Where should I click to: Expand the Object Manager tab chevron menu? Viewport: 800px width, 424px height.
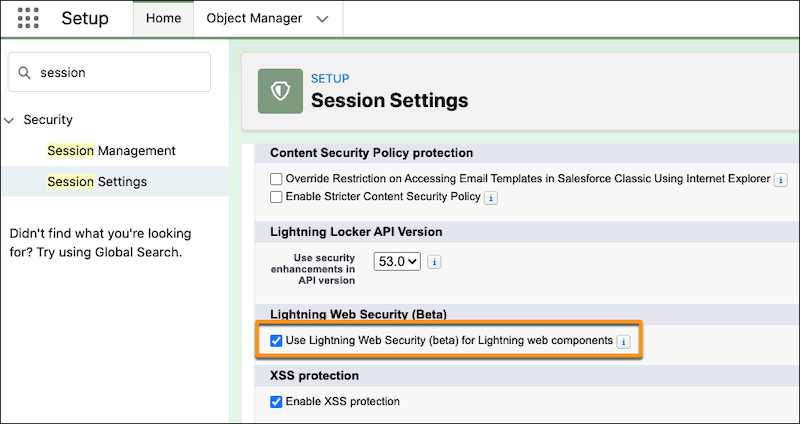point(322,19)
